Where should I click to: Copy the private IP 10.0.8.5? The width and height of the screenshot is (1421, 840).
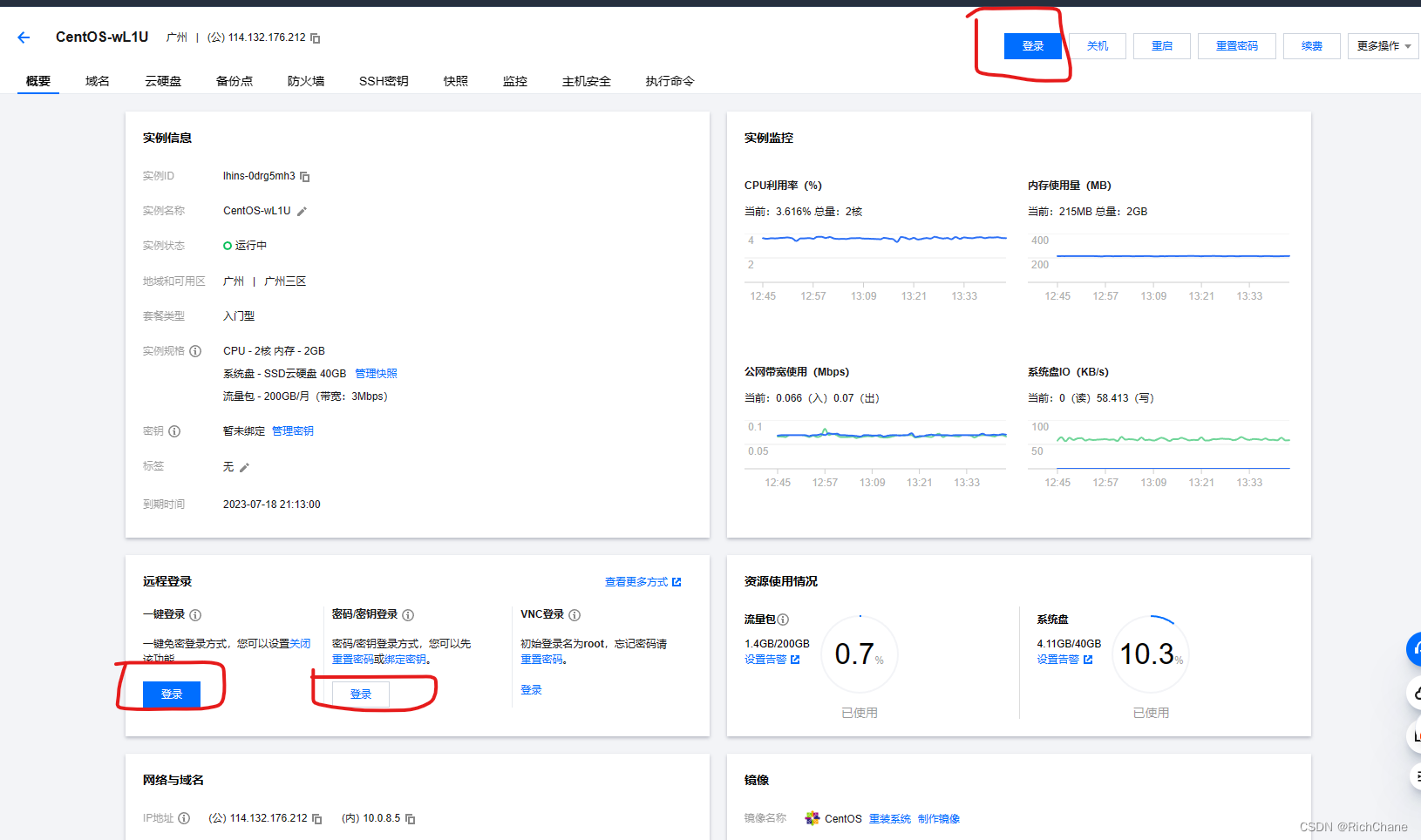pos(411,819)
